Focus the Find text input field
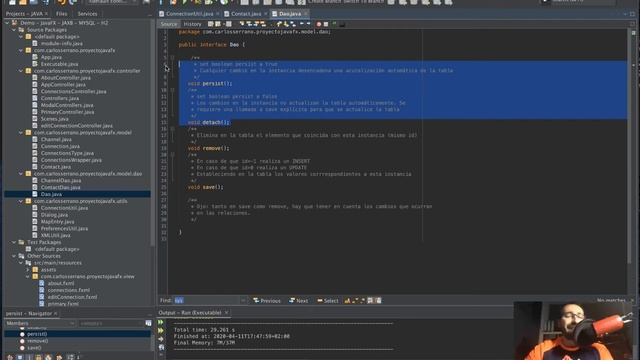The width and height of the screenshot is (640, 360). 207,301
